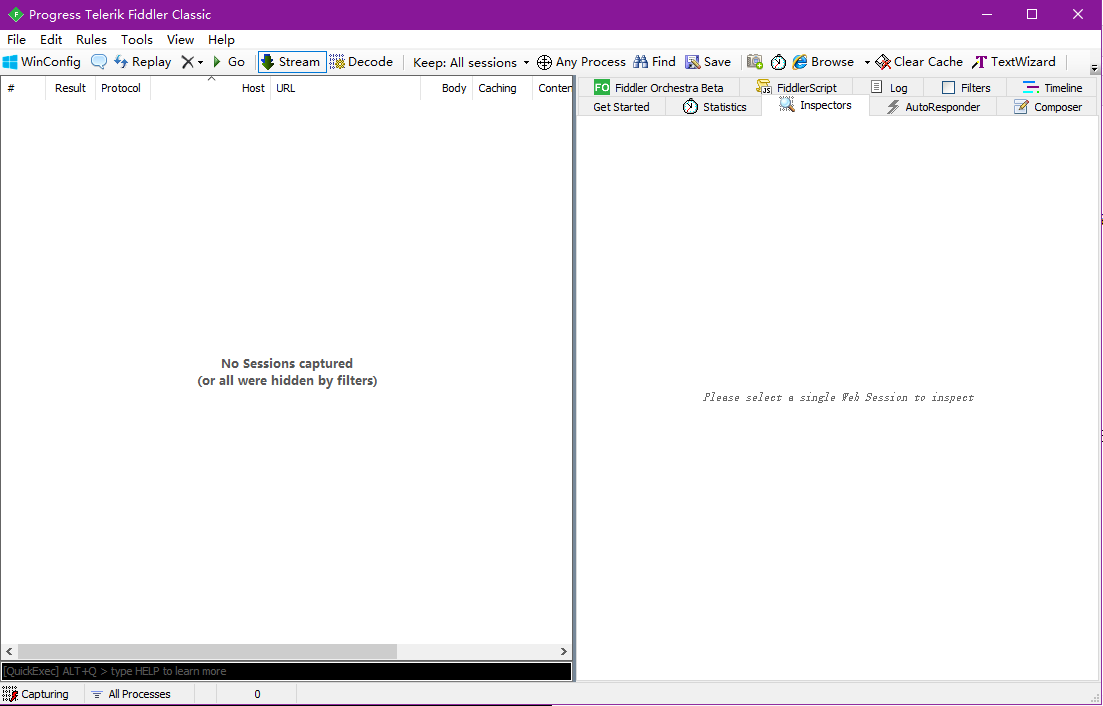Screen dimensions: 1103x706
Task: Sort by the Body column header
Action: click(x=447, y=88)
